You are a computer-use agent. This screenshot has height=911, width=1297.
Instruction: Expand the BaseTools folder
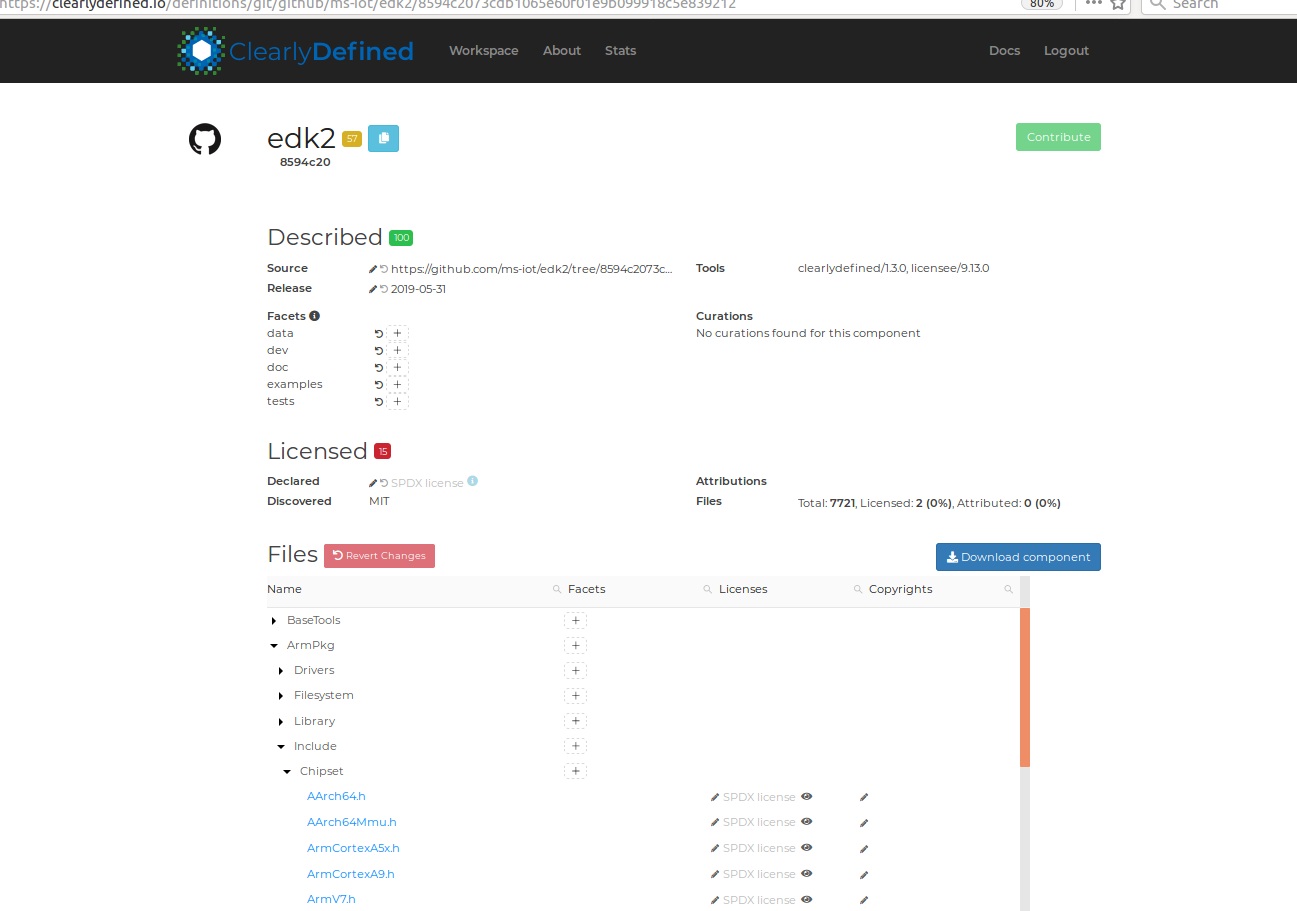[x=274, y=620]
